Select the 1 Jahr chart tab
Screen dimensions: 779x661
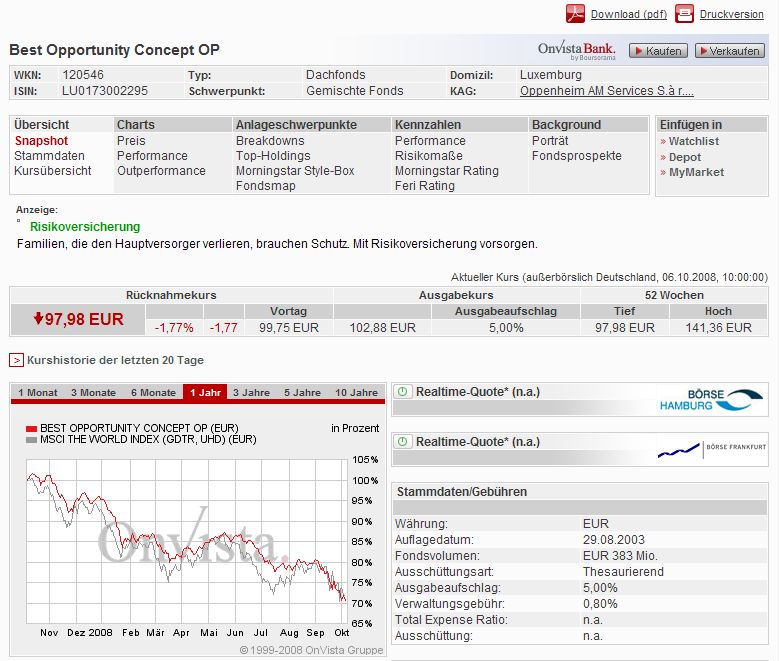[205, 393]
